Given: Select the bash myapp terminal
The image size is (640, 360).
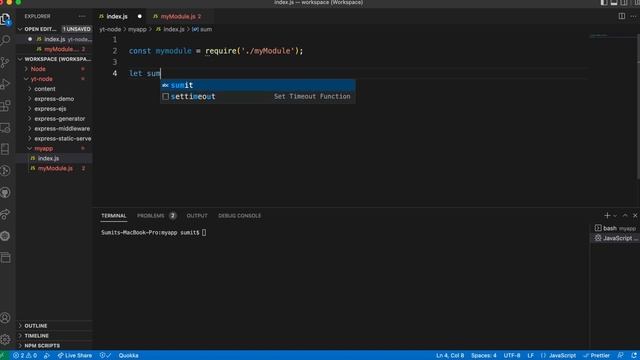Looking at the screenshot, I should (615, 228).
